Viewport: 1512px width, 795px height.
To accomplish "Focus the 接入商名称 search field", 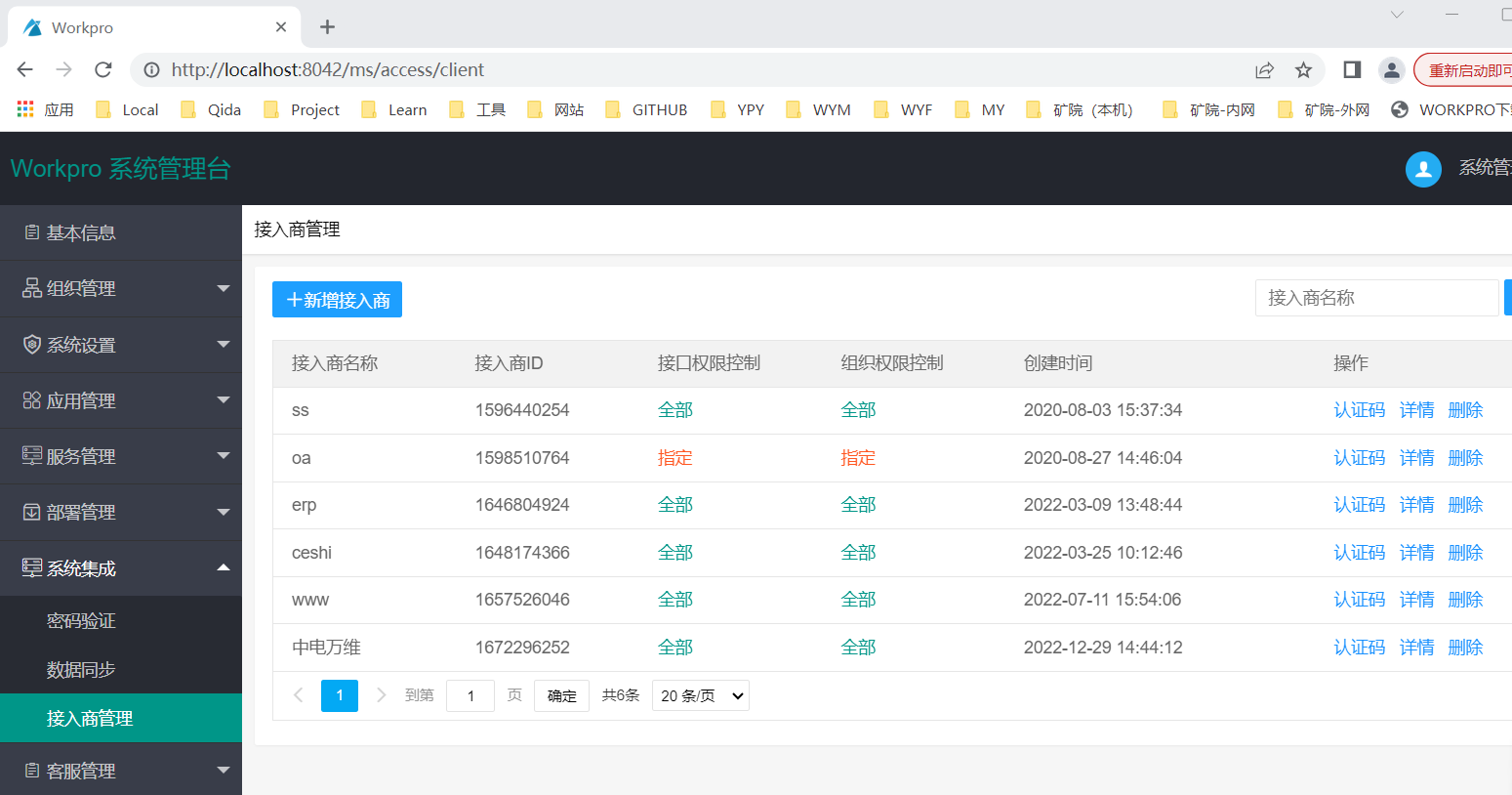I will click(1375, 298).
